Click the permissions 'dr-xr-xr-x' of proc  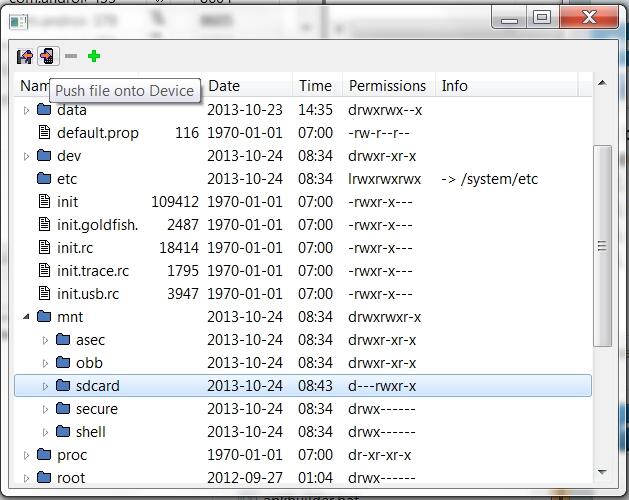click(379, 455)
